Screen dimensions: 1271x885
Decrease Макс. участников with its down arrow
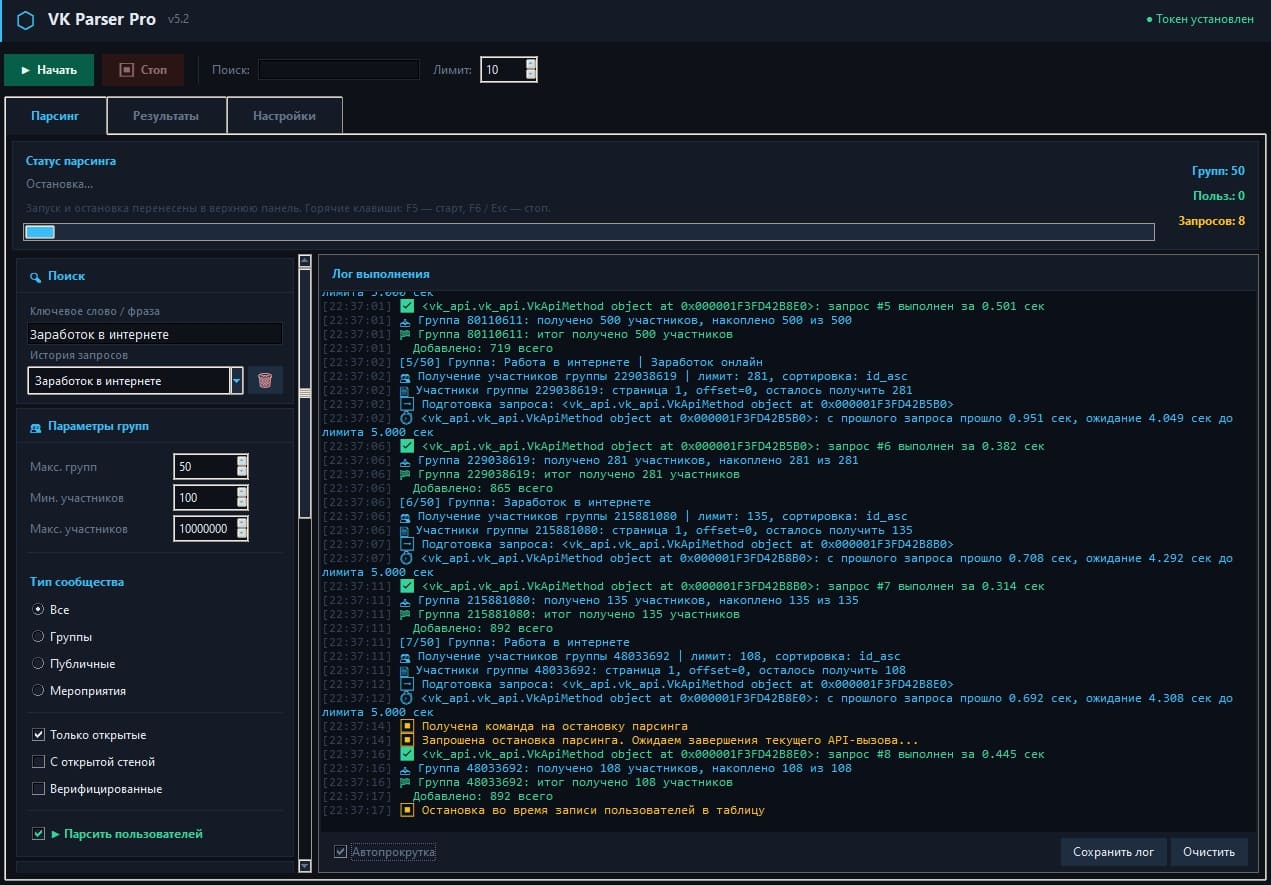pyautogui.click(x=242, y=534)
